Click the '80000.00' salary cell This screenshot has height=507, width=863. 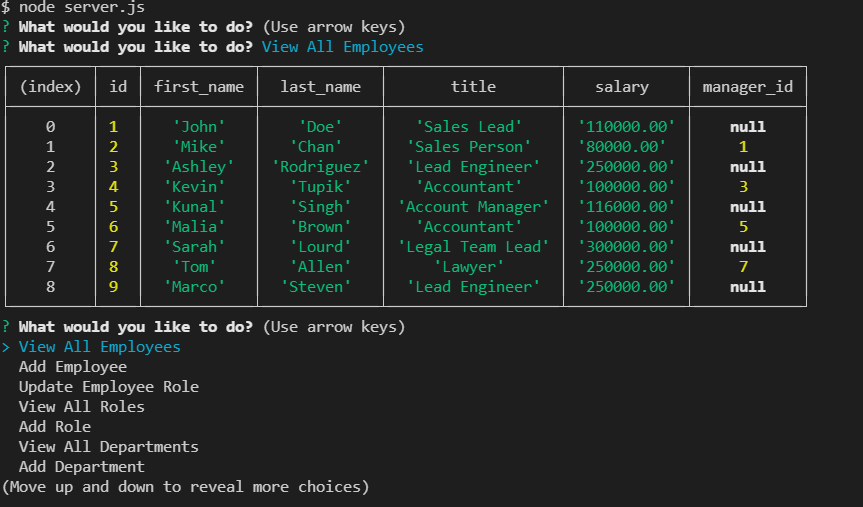coord(622,147)
